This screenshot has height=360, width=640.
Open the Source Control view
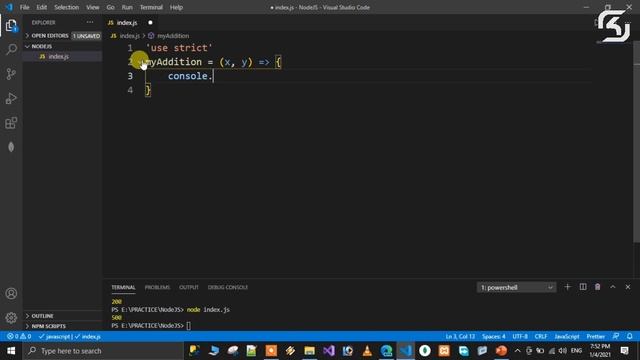(x=11, y=74)
